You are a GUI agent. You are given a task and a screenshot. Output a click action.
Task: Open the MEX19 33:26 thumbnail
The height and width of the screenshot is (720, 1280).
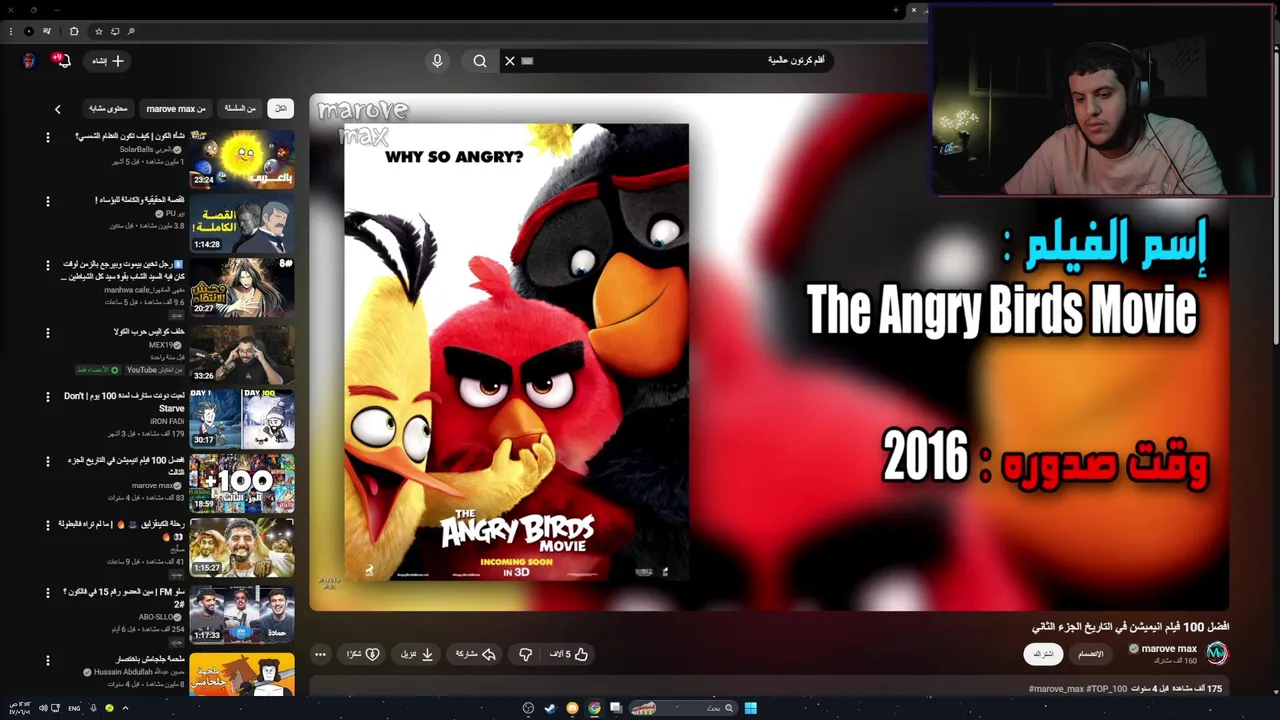[x=242, y=353]
